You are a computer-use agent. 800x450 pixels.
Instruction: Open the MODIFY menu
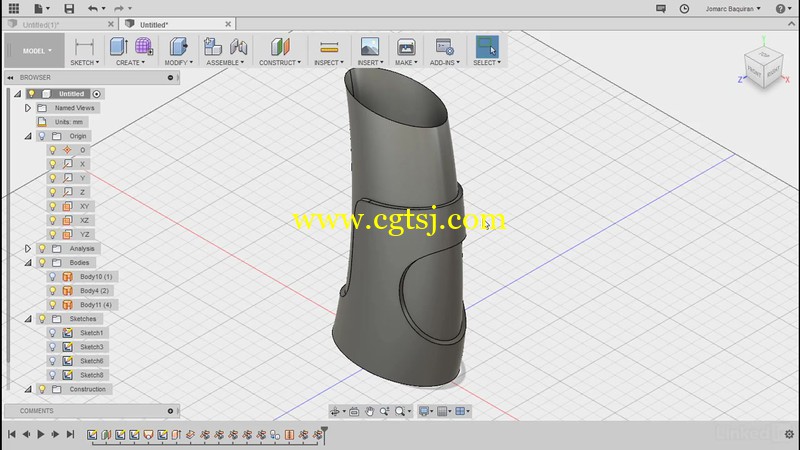click(x=179, y=63)
